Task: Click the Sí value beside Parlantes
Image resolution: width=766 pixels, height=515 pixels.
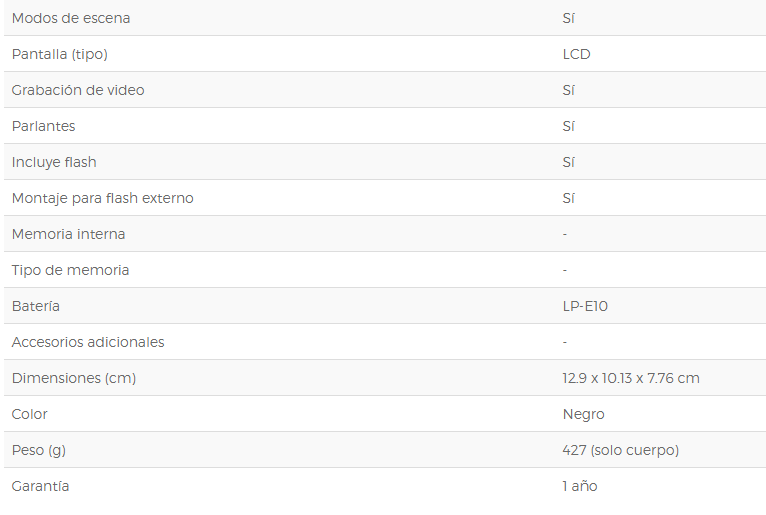Action: (x=569, y=126)
